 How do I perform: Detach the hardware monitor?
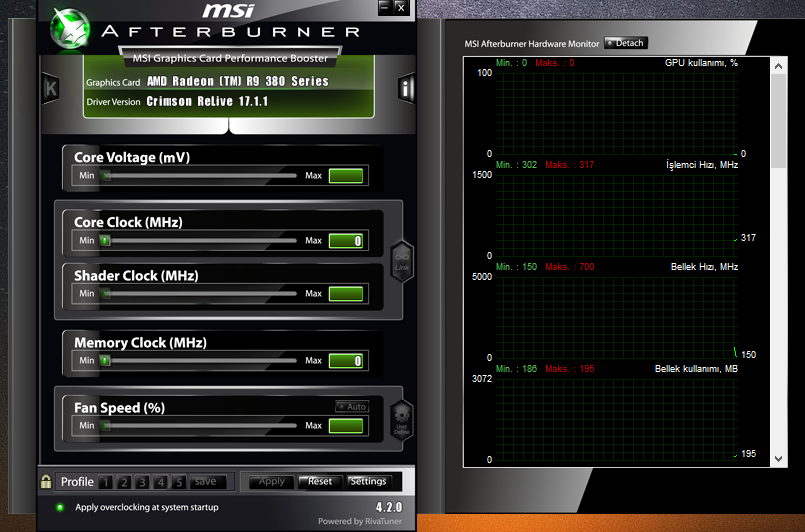(x=626, y=43)
